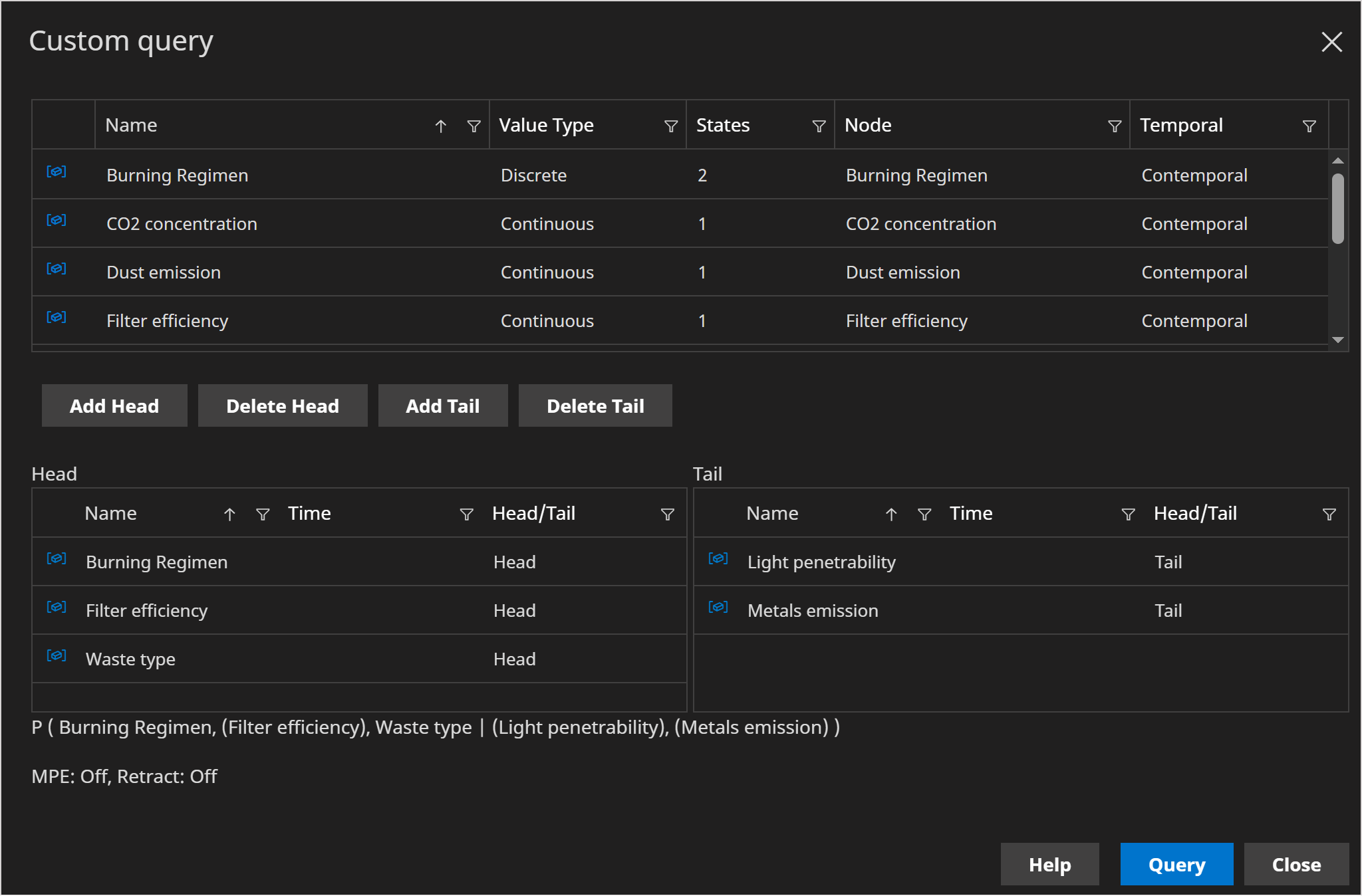The image size is (1362, 896).
Task: Open Head/Tail filter in the Tail table
Action: coord(1329,514)
